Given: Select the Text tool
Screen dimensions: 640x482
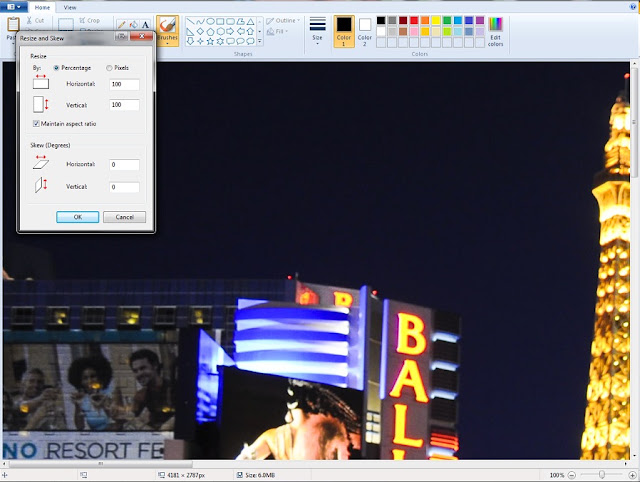Looking at the screenshot, I should pos(145,25).
